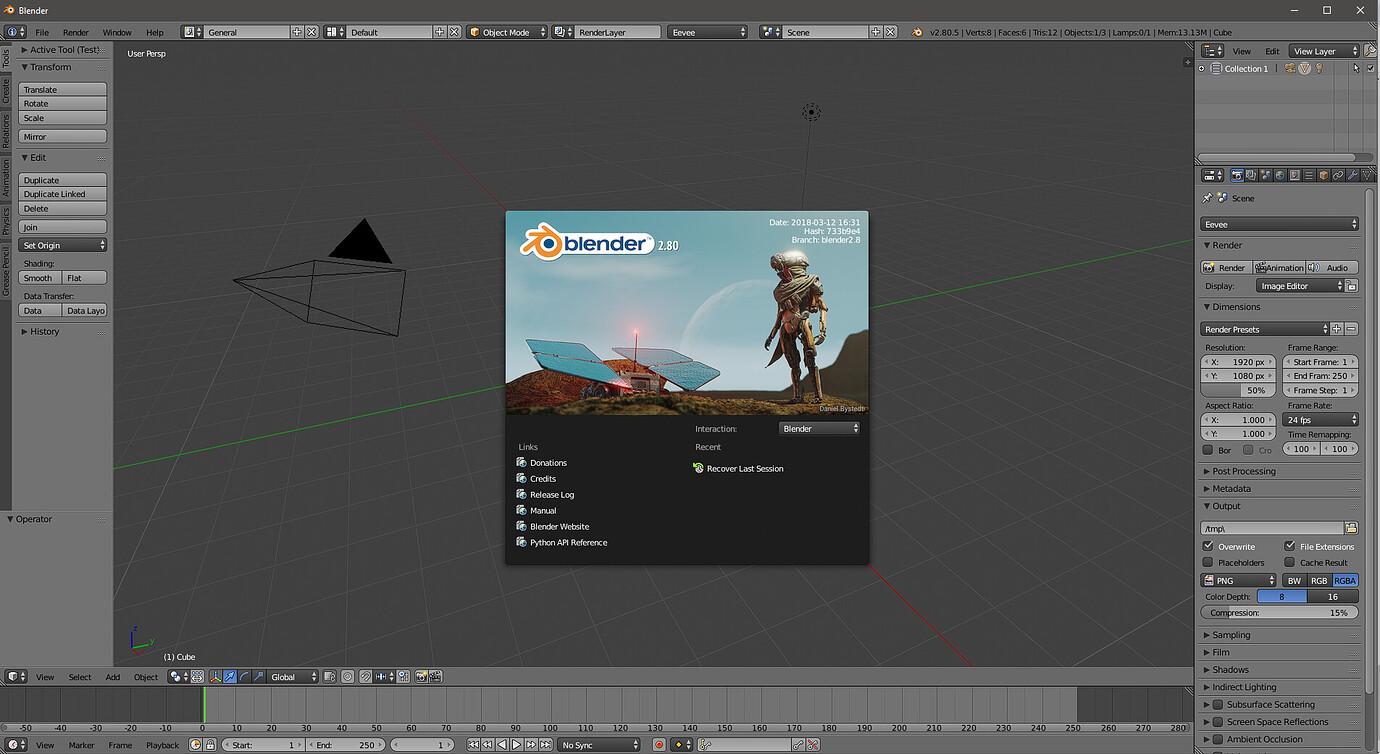
Task: Enable the Placeholders checkbox
Action: pos(1208,562)
